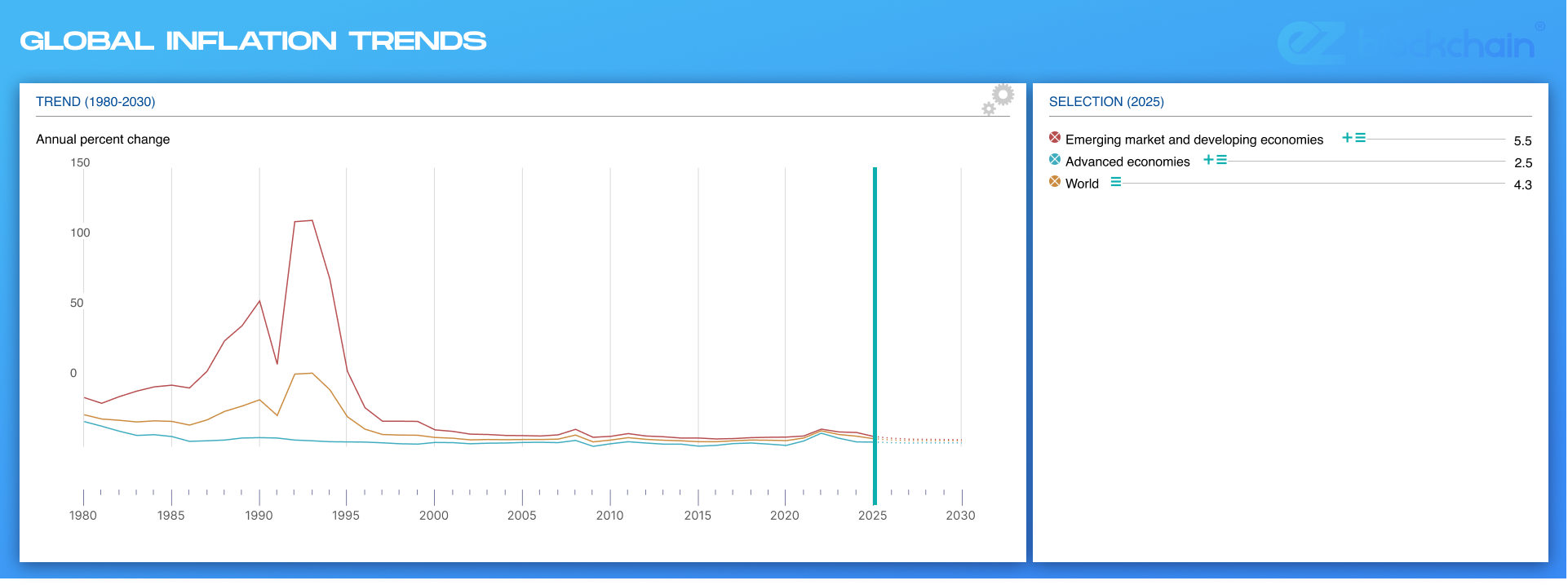The width and height of the screenshot is (1568, 585).
Task: Remove Emerging market series with red X
Action: point(1055,138)
